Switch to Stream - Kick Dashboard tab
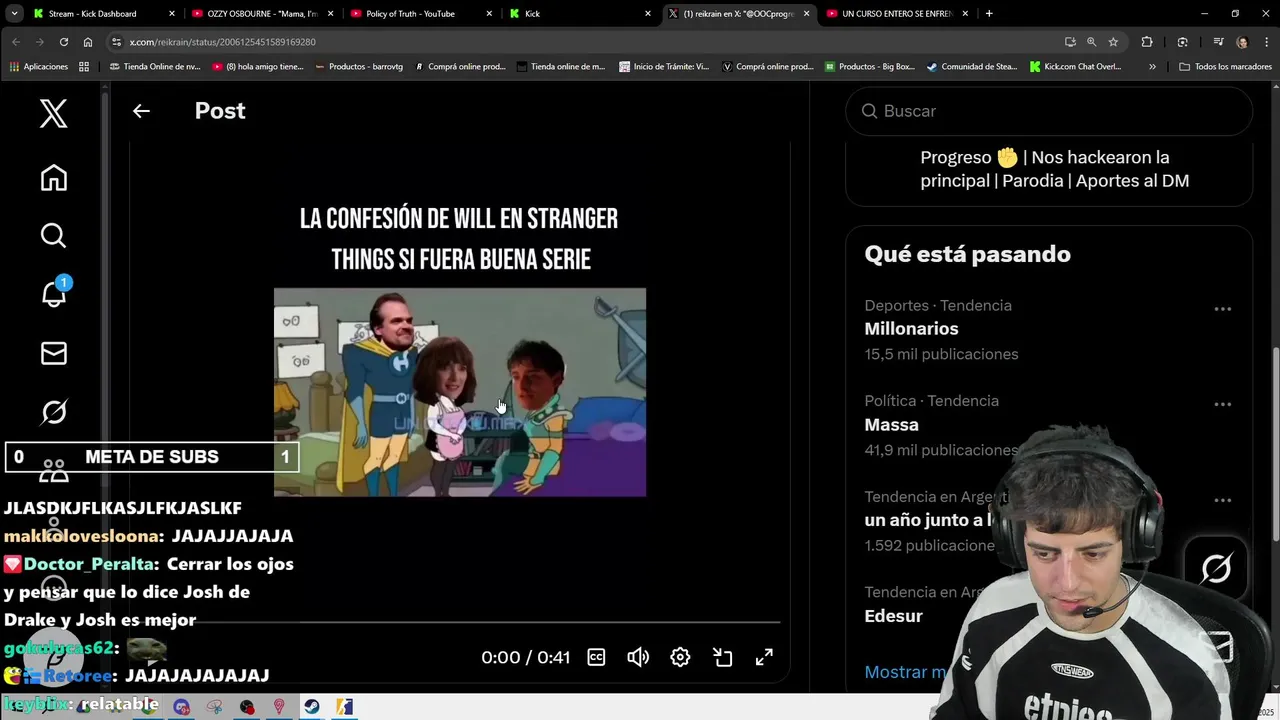This screenshot has height=720, width=1280. tap(93, 14)
